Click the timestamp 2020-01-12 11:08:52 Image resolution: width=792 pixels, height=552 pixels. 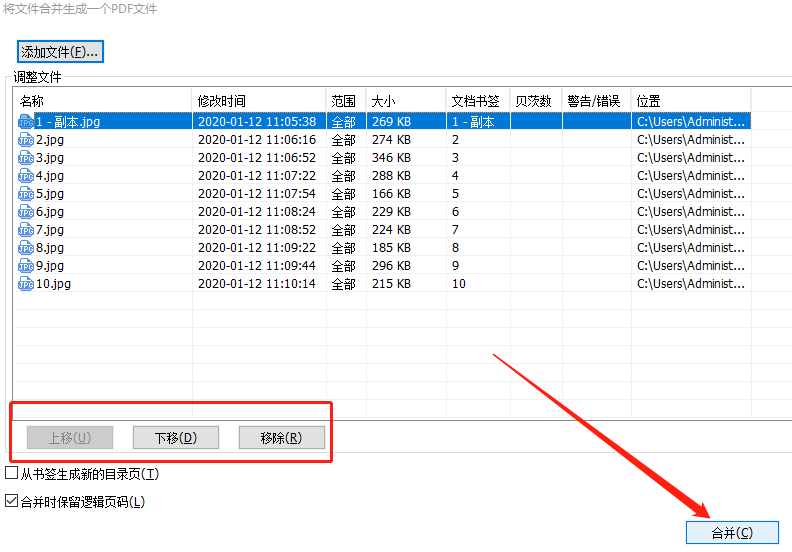click(257, 230)
